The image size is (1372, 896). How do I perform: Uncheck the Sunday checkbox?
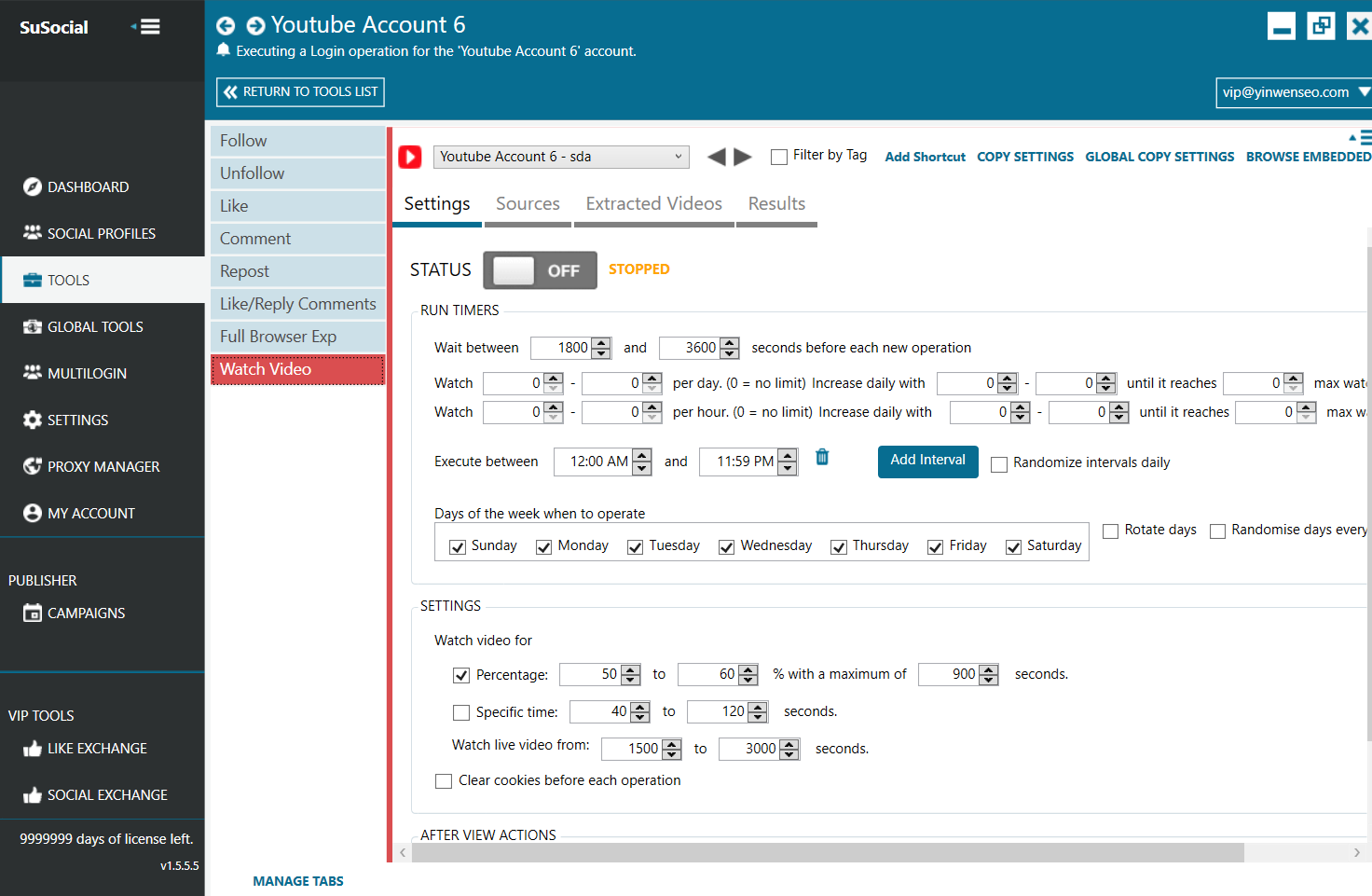pos(458,547)
